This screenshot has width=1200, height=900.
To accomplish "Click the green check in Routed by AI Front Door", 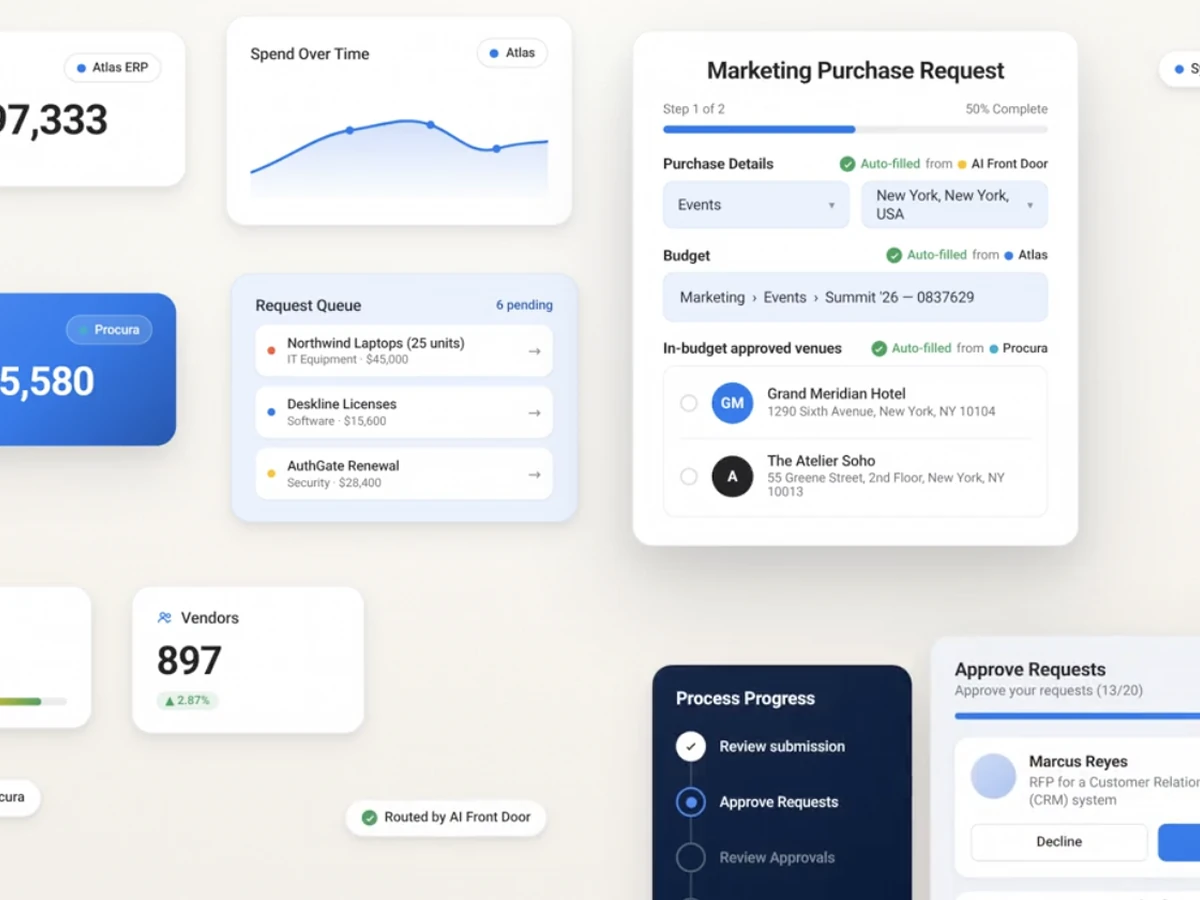I will 369,817.
